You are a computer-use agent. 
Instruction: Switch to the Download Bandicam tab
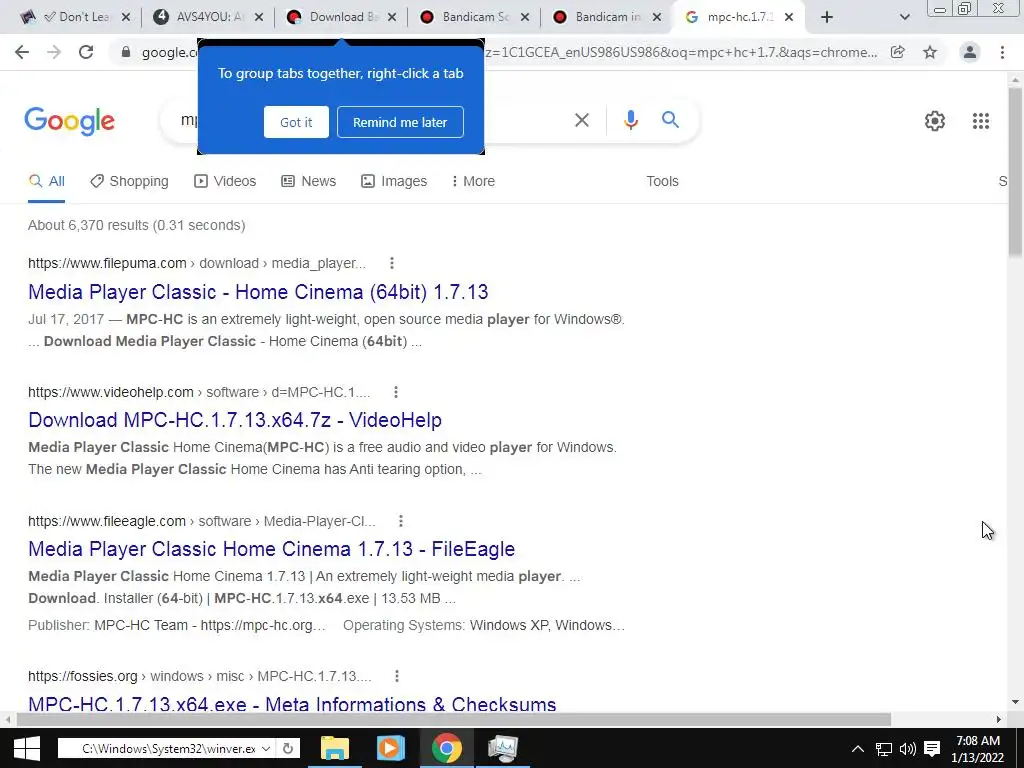pos(342,17)
